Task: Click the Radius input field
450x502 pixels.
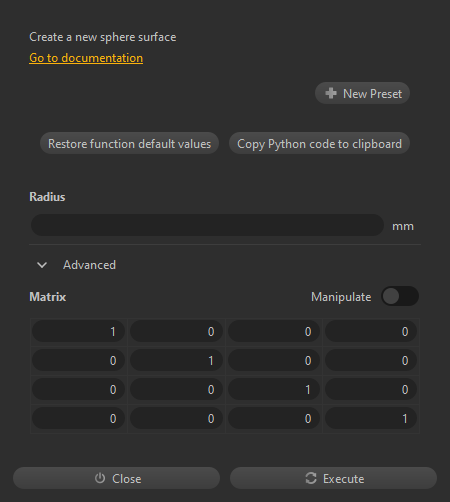Action: 207,225
